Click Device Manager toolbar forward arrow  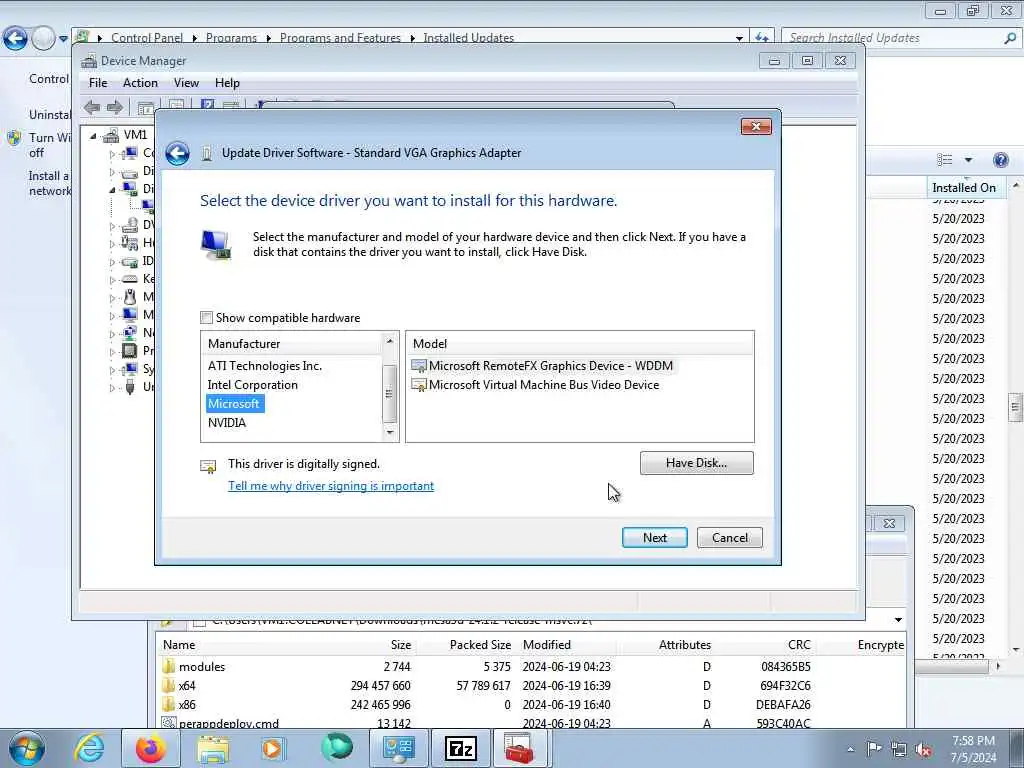(x=115, y=107)
